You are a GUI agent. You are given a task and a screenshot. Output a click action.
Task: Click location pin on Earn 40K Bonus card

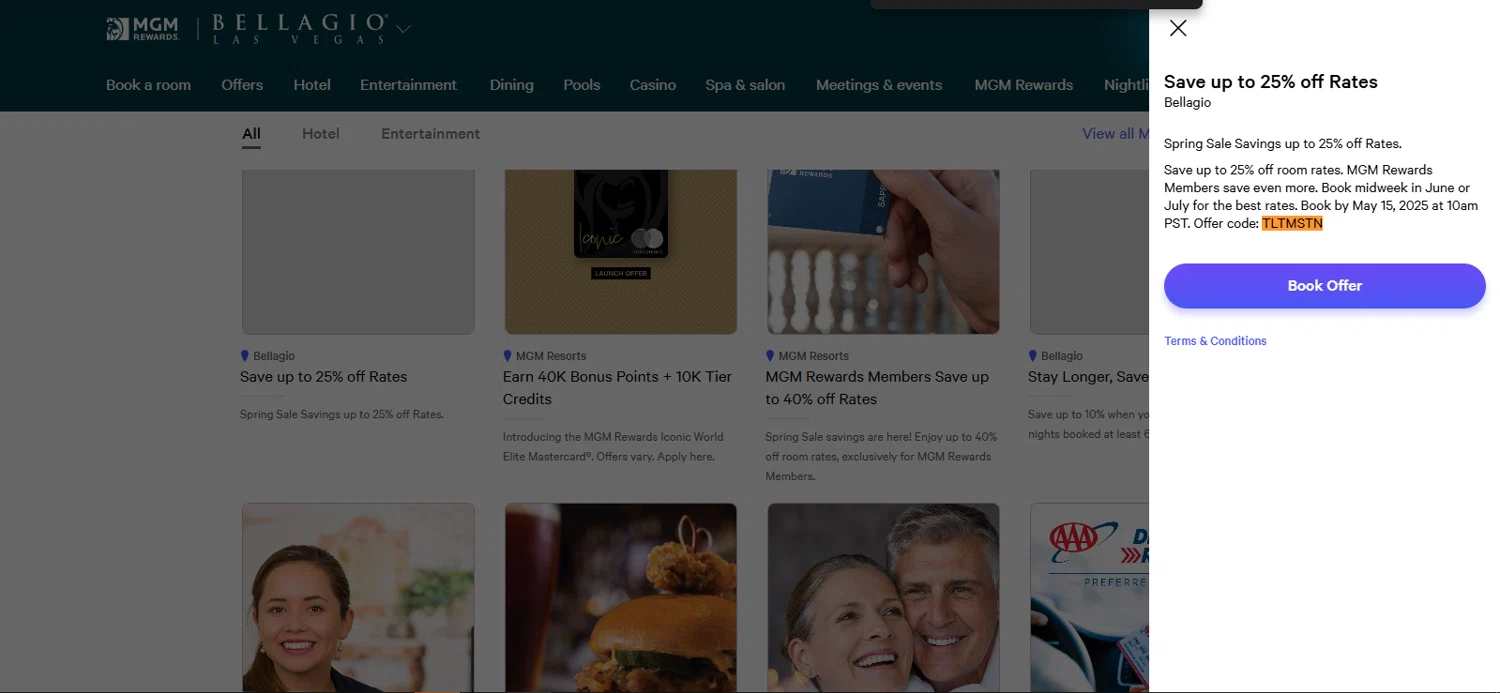point(508,356)
